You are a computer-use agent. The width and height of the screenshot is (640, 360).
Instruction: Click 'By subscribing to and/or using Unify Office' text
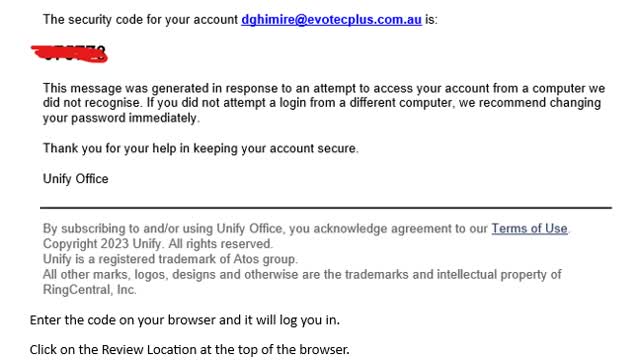[x=162, y=229]
